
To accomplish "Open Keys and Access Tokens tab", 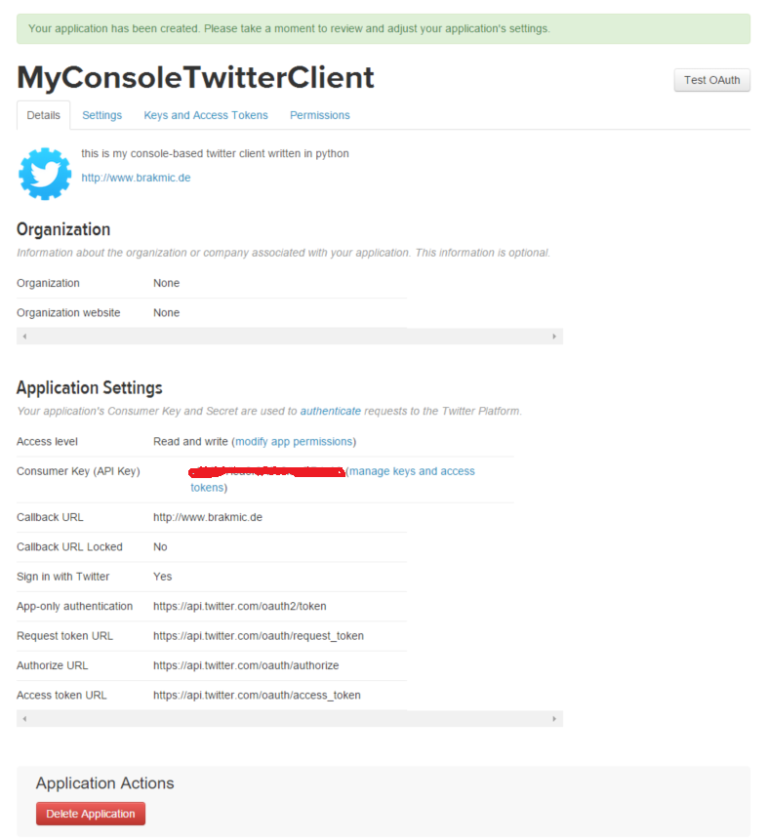I will click(x=206, y=115).
